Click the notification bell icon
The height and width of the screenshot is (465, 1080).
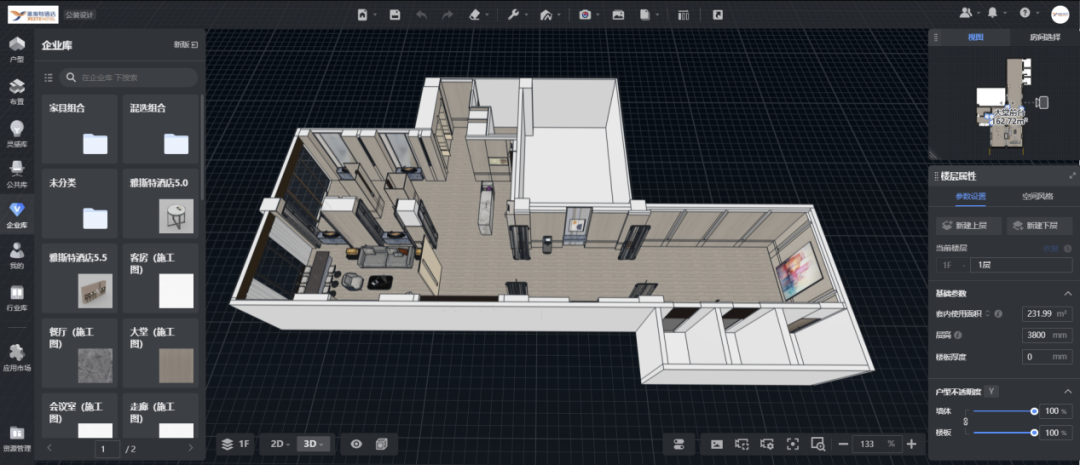(x=992, y=13)
